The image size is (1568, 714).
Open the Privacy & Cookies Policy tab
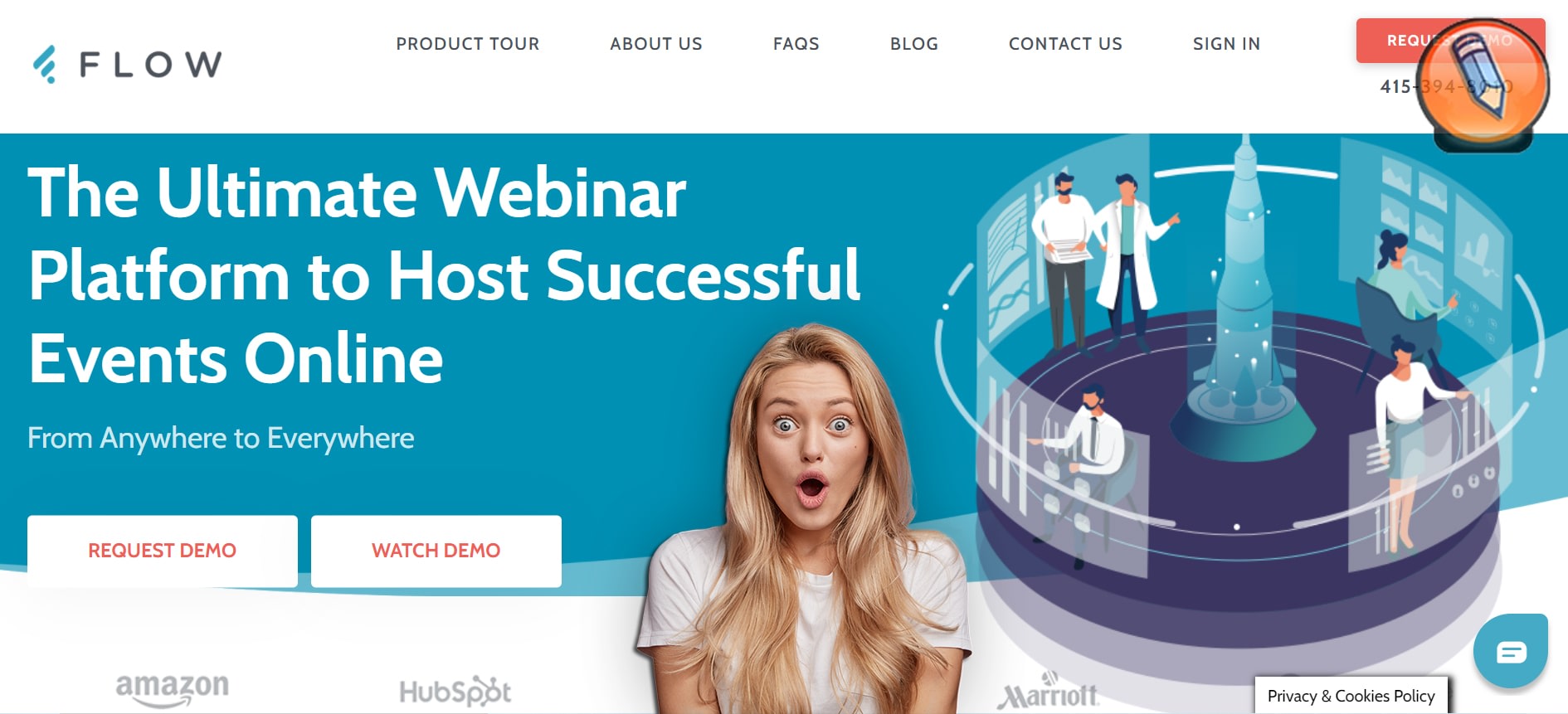pyautogui.click(x=1351, y=696)
